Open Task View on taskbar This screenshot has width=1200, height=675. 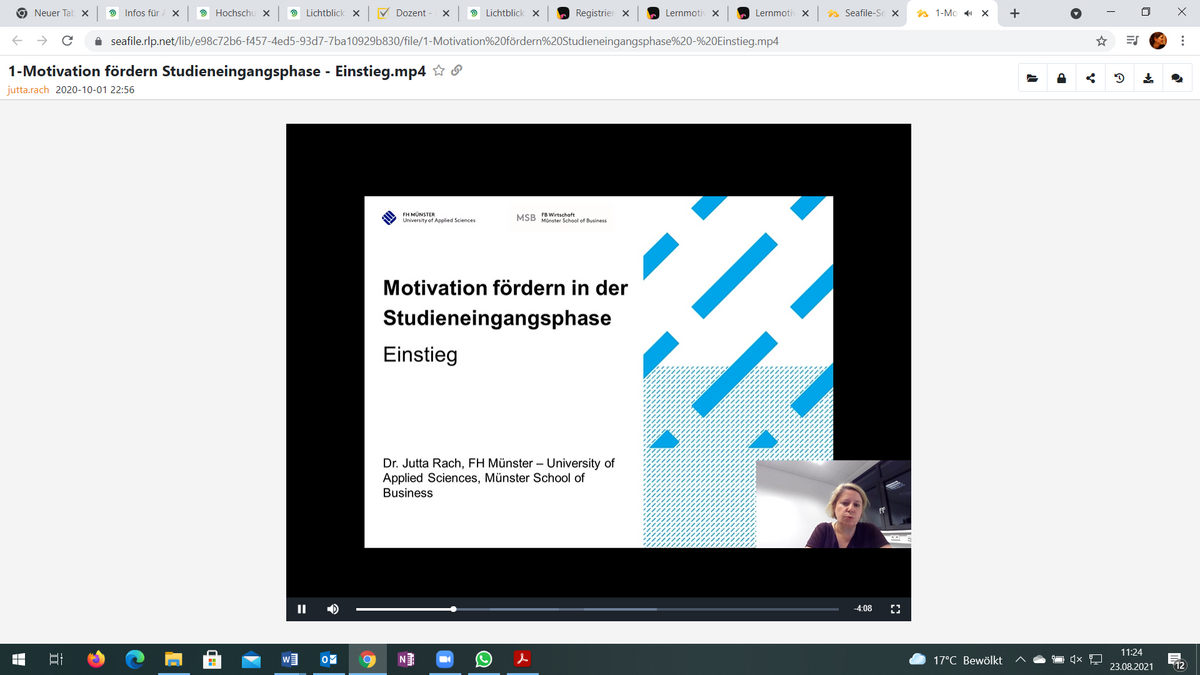pyautogui.click(x=57, y=660)
